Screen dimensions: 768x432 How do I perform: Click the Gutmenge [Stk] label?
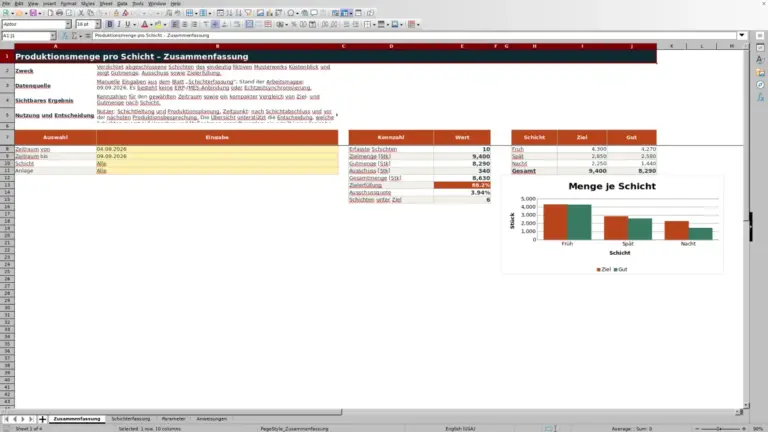tap(370, 164)
